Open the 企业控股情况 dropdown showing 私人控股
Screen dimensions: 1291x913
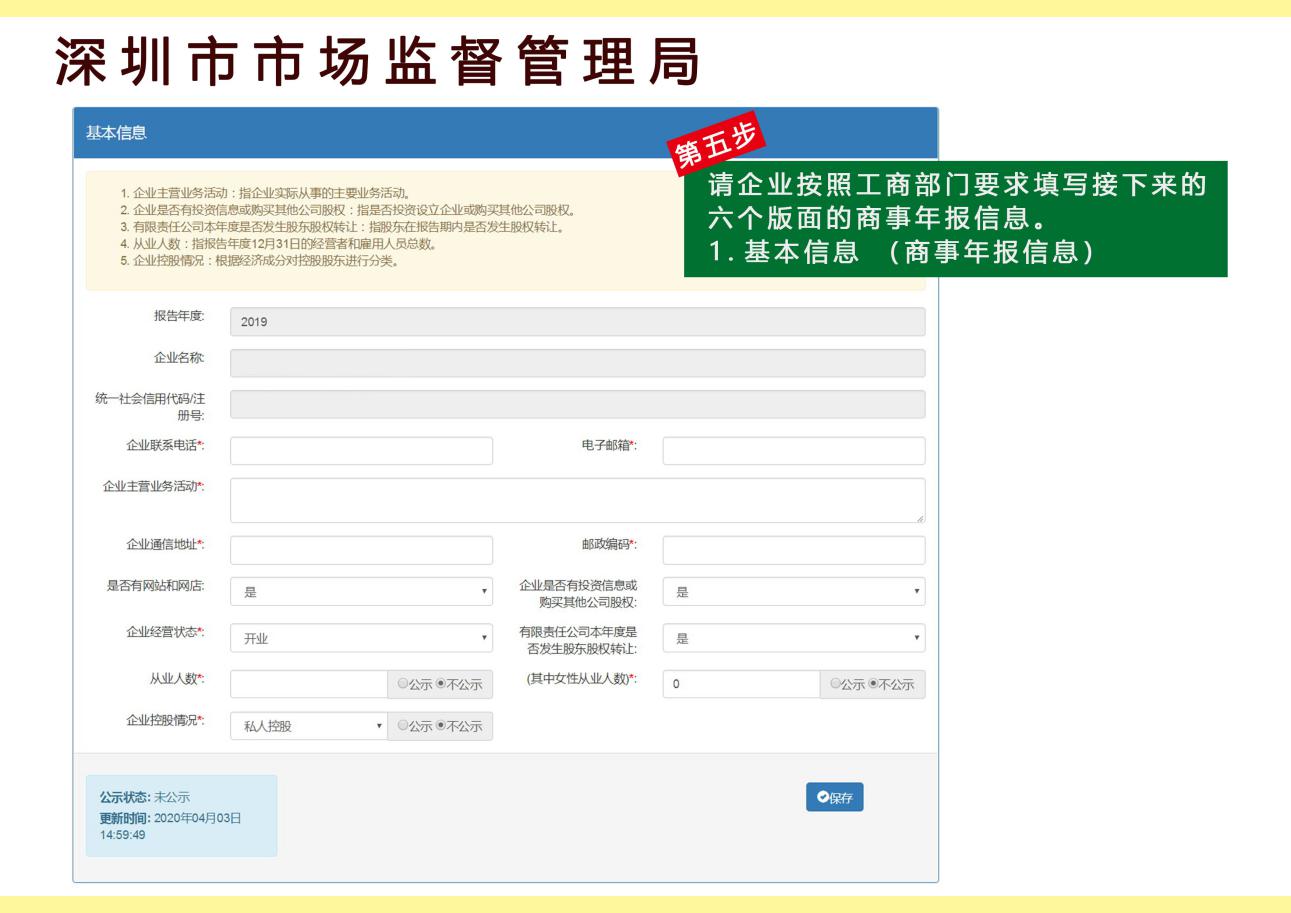pyautogui.click(x=309, y=726)
